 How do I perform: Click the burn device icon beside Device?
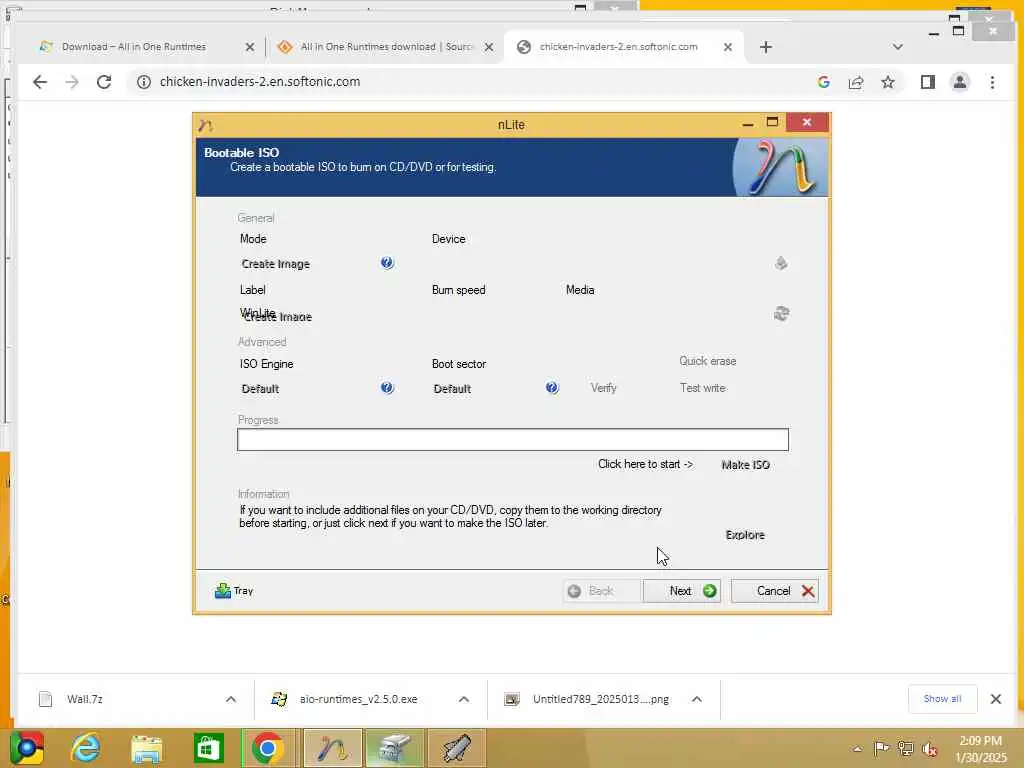[781, 263]
